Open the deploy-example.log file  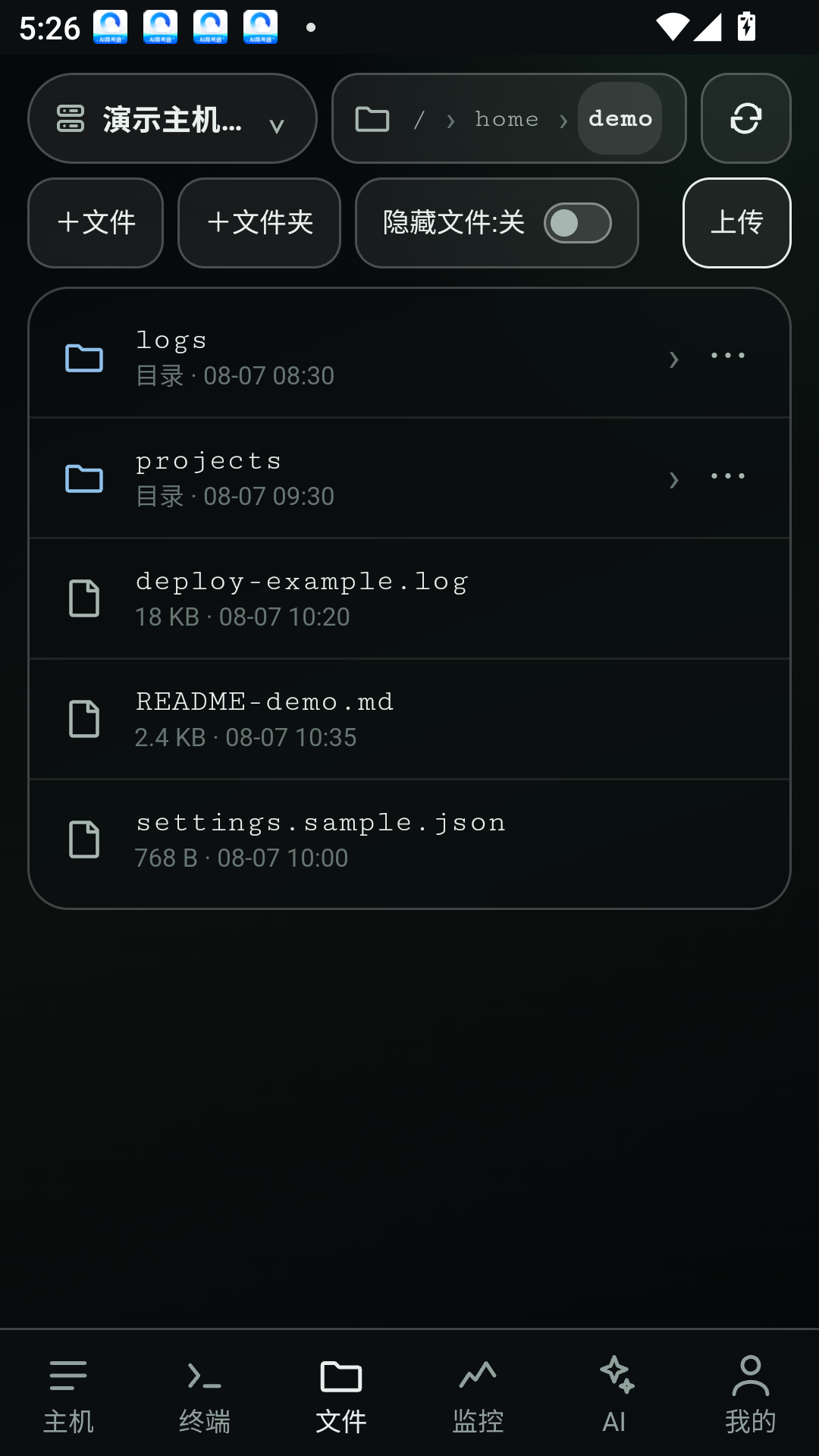point(409,598)
